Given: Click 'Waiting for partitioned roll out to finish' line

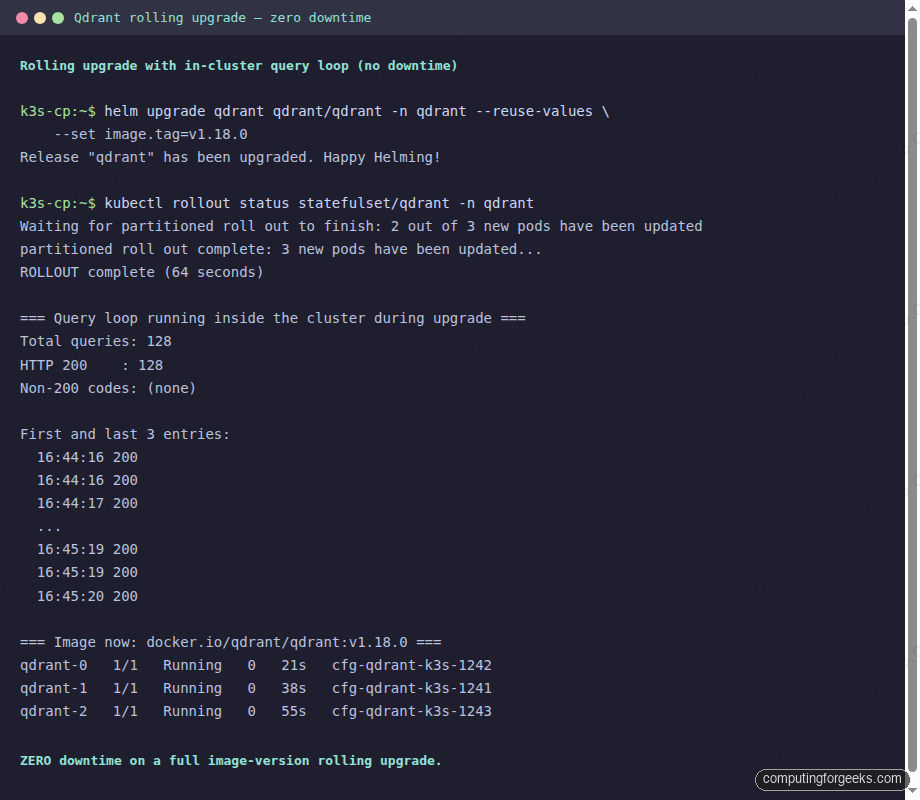Looking at the screenshot, I should click(x=361, y=226).
